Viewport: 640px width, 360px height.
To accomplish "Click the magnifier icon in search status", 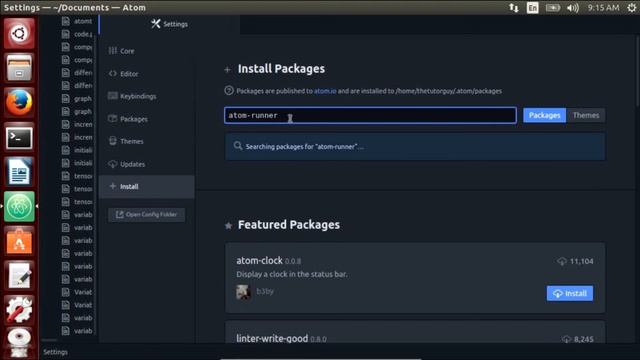I will click(x=238, y=146).
